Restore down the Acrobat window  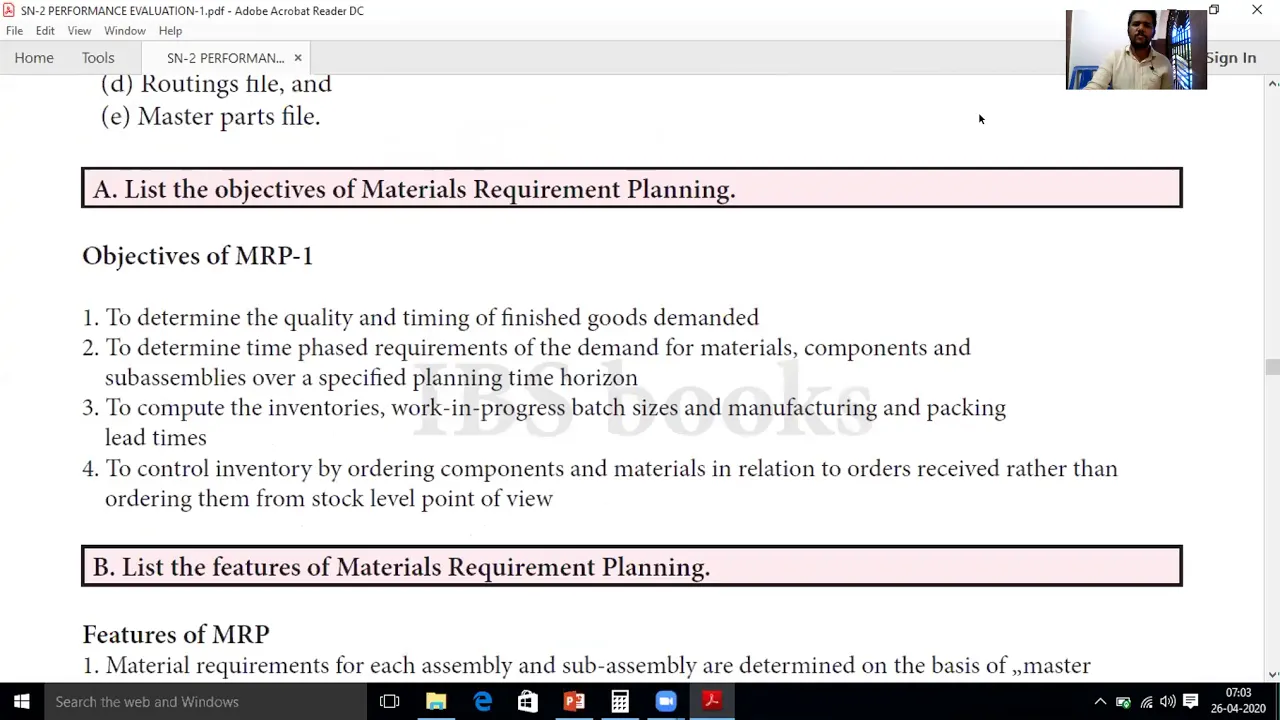[1214, 10]
